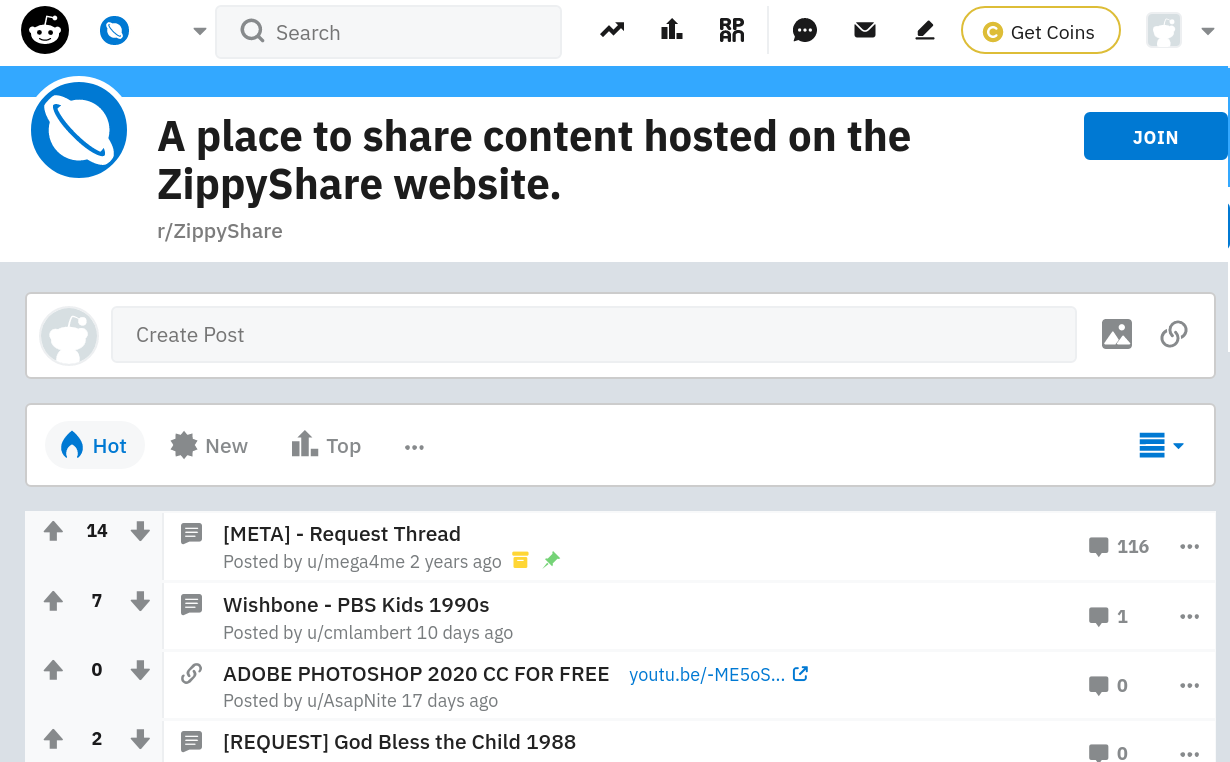Click the text post icon beside Request Thread
The height and width of the screenshot is (762, 1230).
[191, 533]
